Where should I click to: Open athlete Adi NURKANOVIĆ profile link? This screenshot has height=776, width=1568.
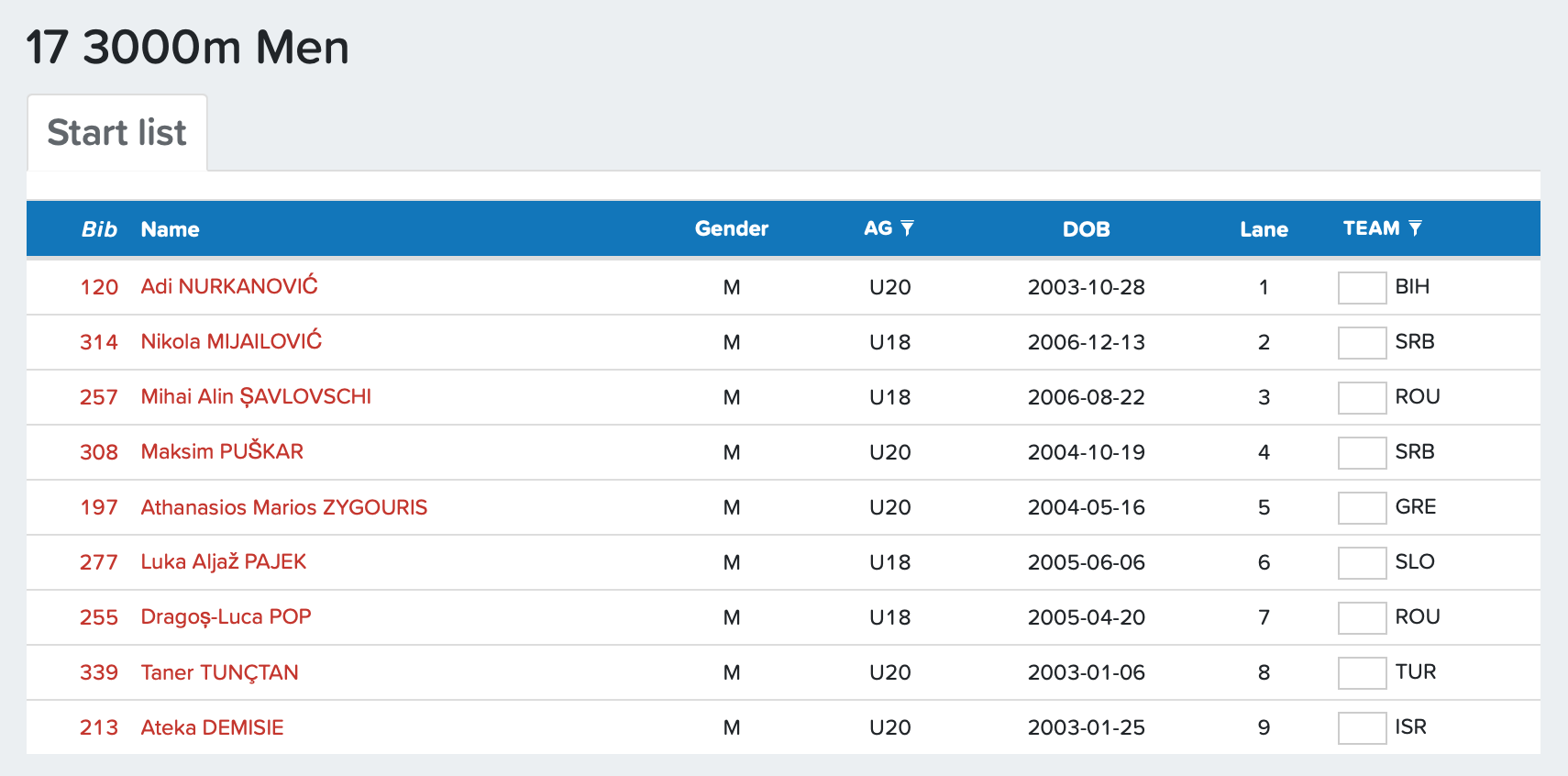[229, 286]
